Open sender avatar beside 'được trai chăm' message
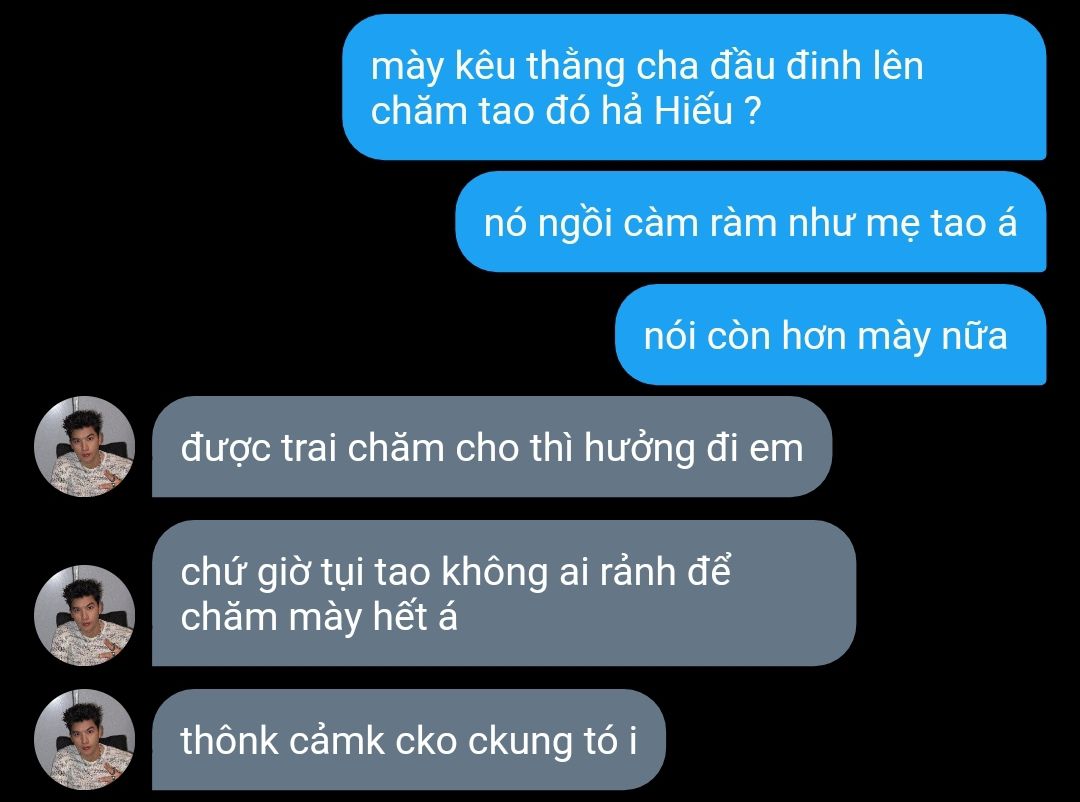 pyautogui.click(x=84, y=446)
